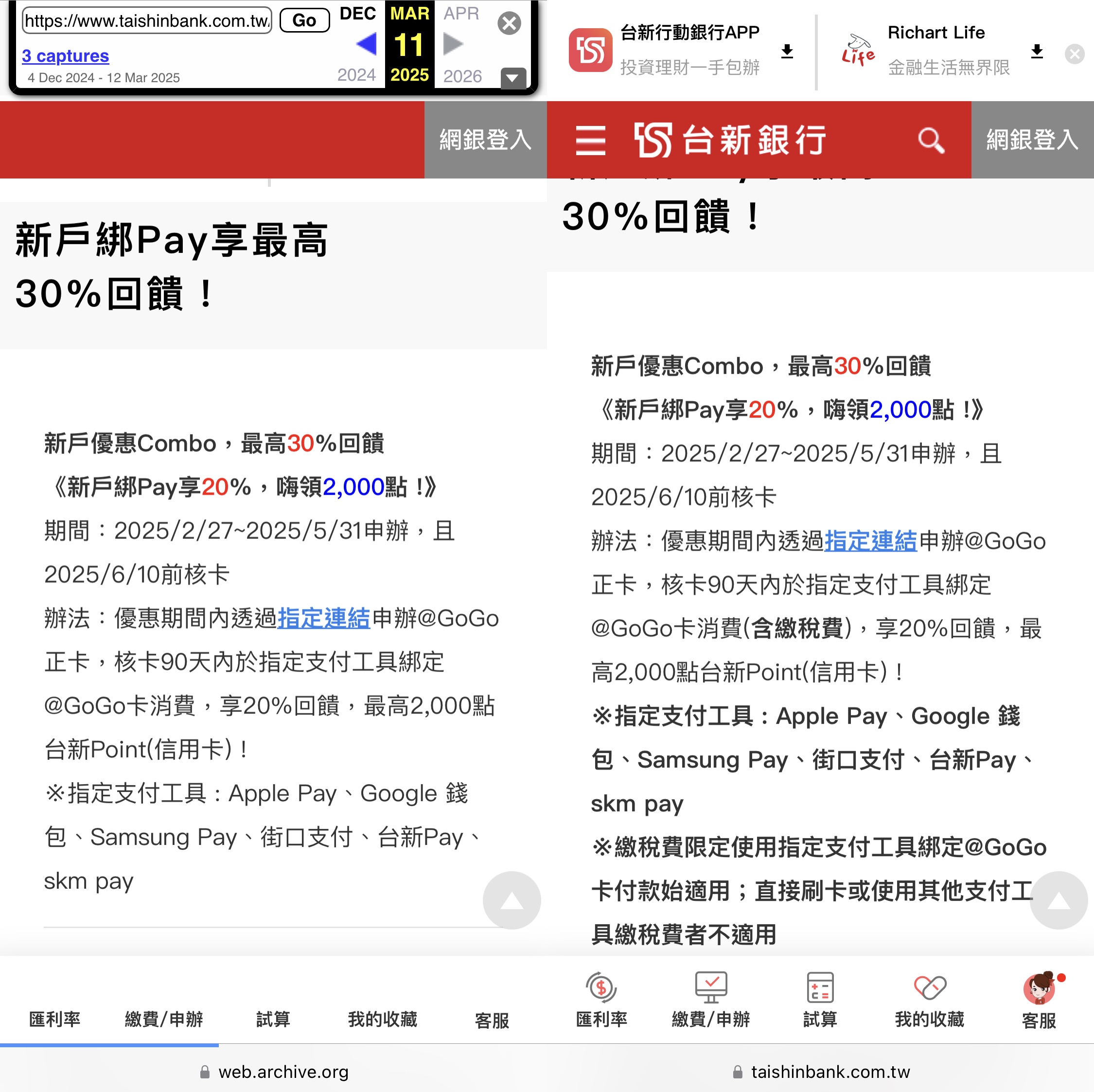Open 匯利率 tab in archive window
The image size is (1094, 1092).
click(55, 1019)
